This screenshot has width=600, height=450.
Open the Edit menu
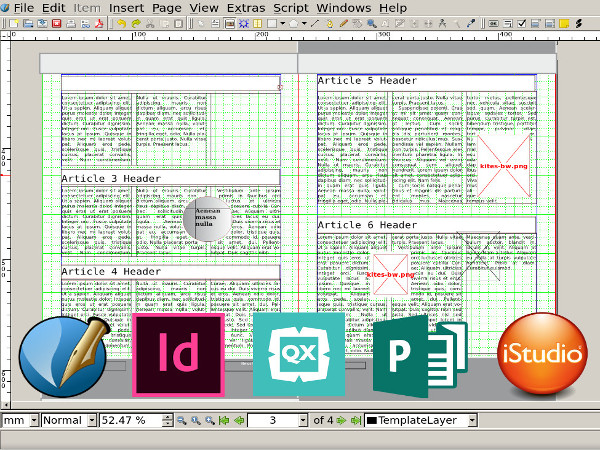point(54,8)
